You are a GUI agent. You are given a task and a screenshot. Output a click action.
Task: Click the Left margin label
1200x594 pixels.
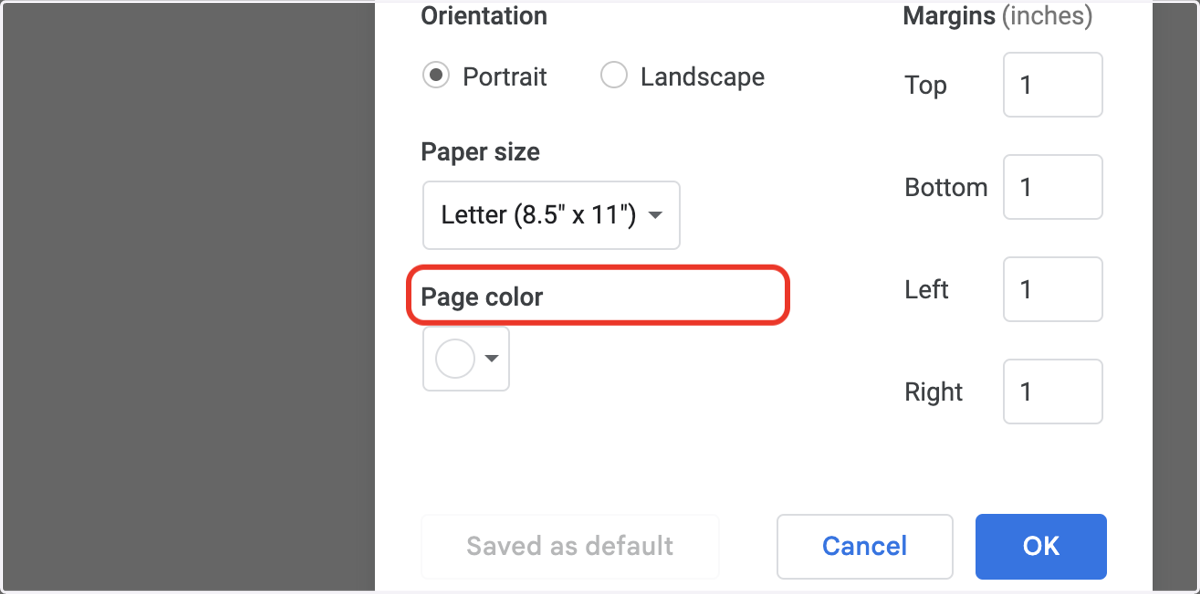[x=927, y=289]
